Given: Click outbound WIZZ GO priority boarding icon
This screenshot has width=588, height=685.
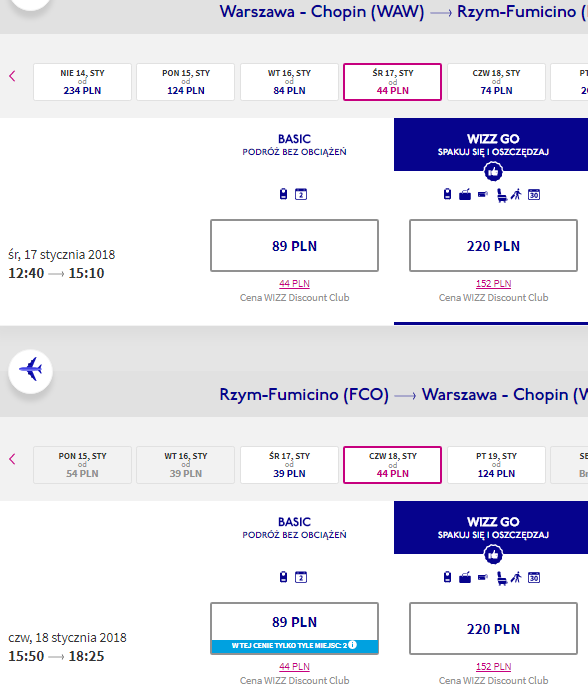Looking at the screenshot, I should [x=516, y=194].
